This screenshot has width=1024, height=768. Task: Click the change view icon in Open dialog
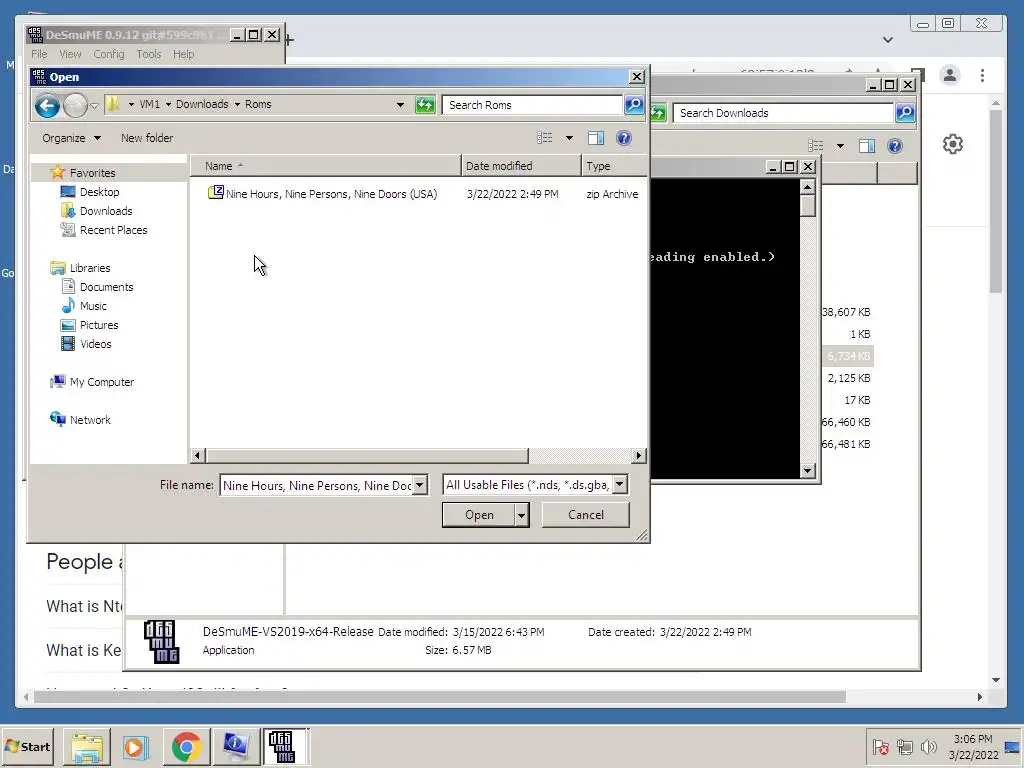545,138
